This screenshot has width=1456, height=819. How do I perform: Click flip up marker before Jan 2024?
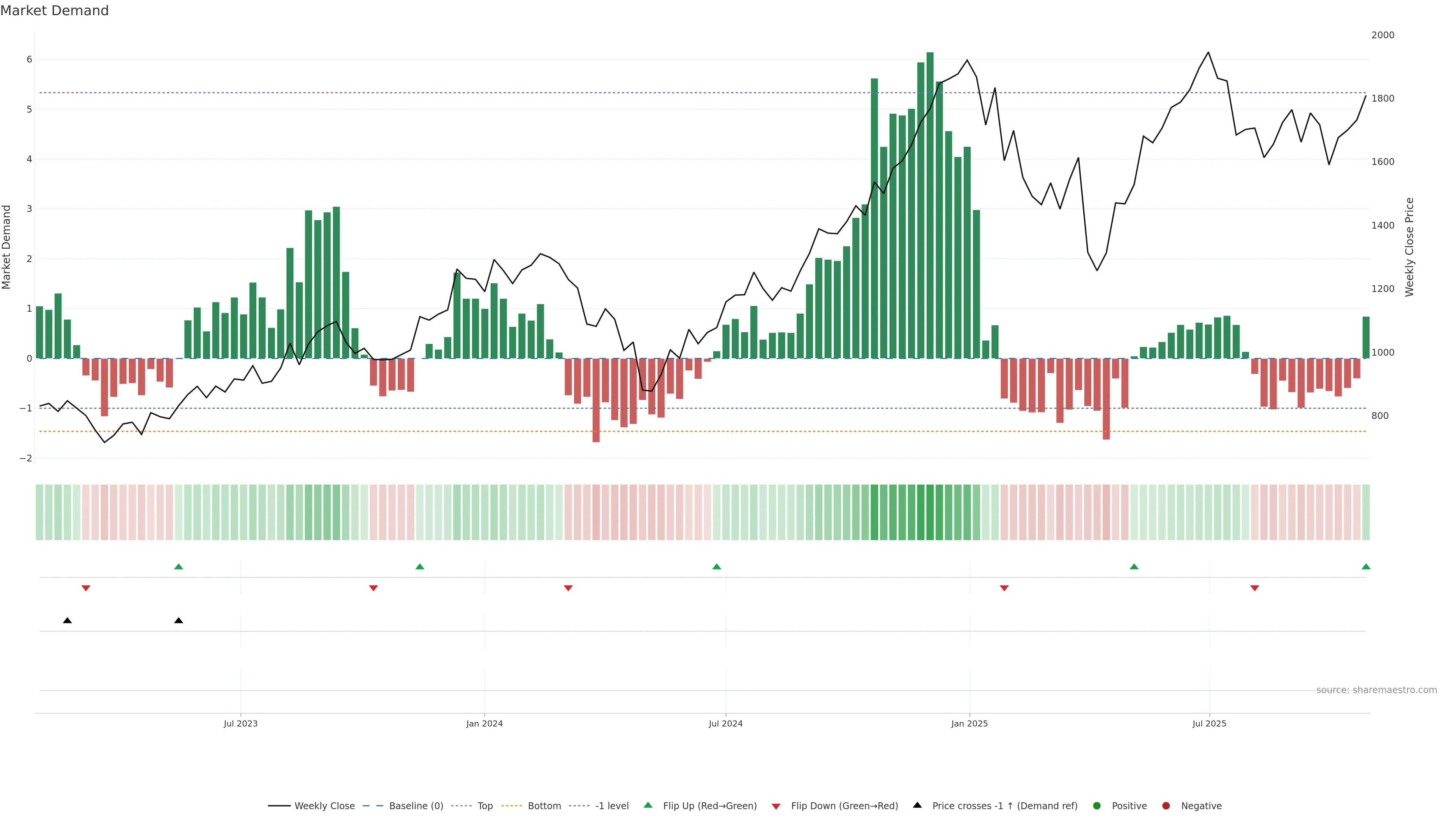click(x=419, y=566)
